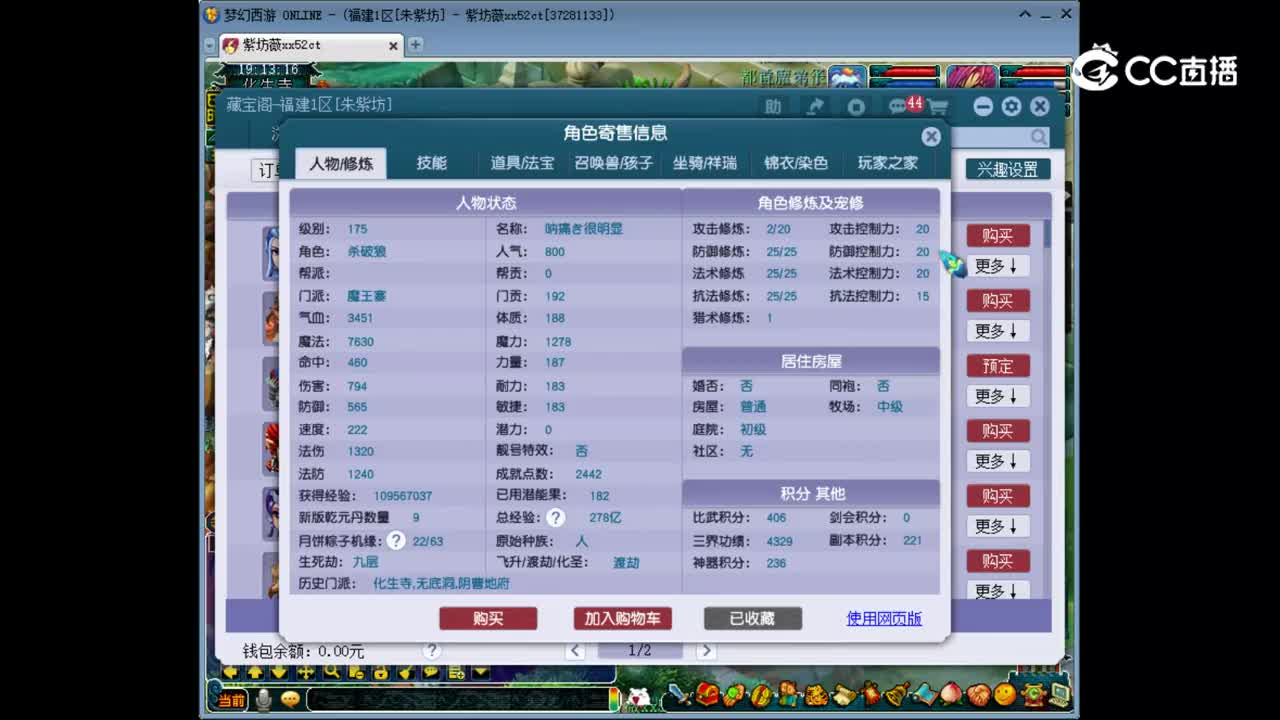Expand 更多 under the second 购买 button
1280x720 pixels.
pos(997,331)
